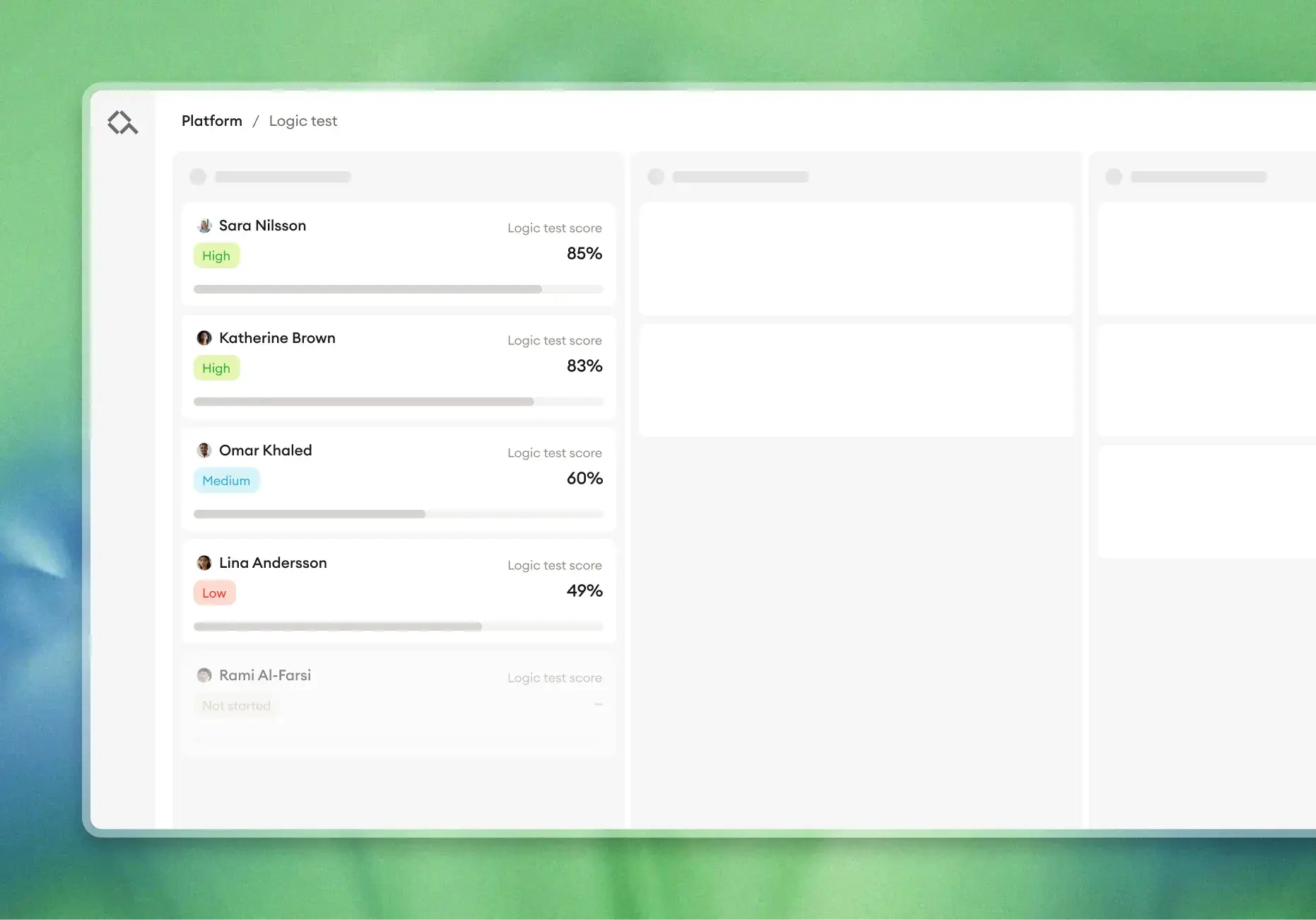The image size is (1316, 920).
Task: Click the Not started label for Rami
Action: coord(236,705)
